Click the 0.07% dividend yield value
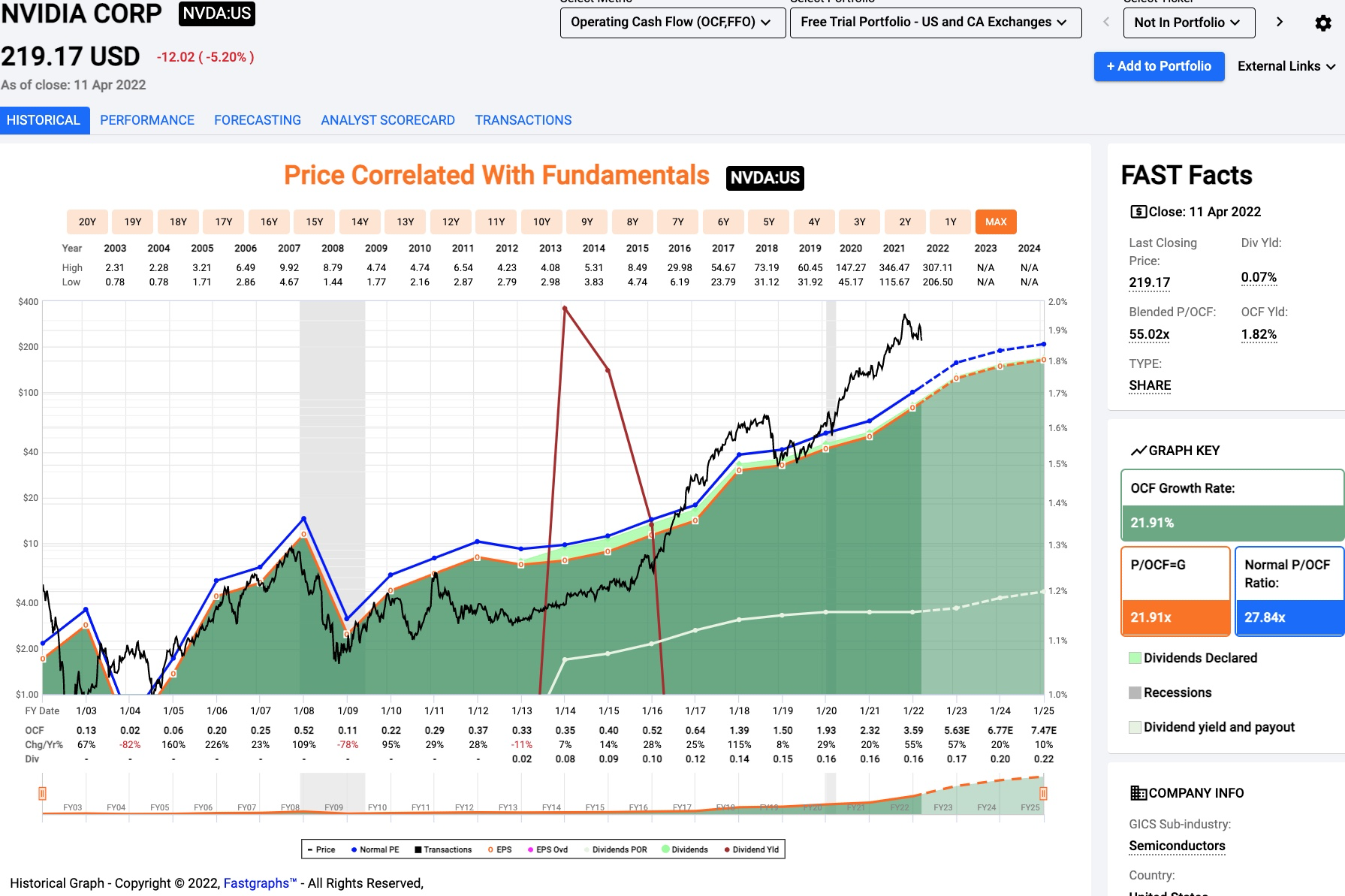The image size is (1345, 896). [x=1259, y=277]
